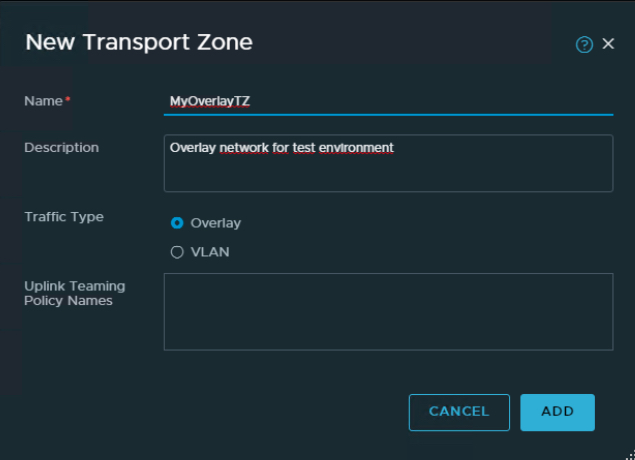The width and height of the screenshot is (635, 460).
Task: Click the "New Transport Zone" dialog title
Action: (139, 42)
